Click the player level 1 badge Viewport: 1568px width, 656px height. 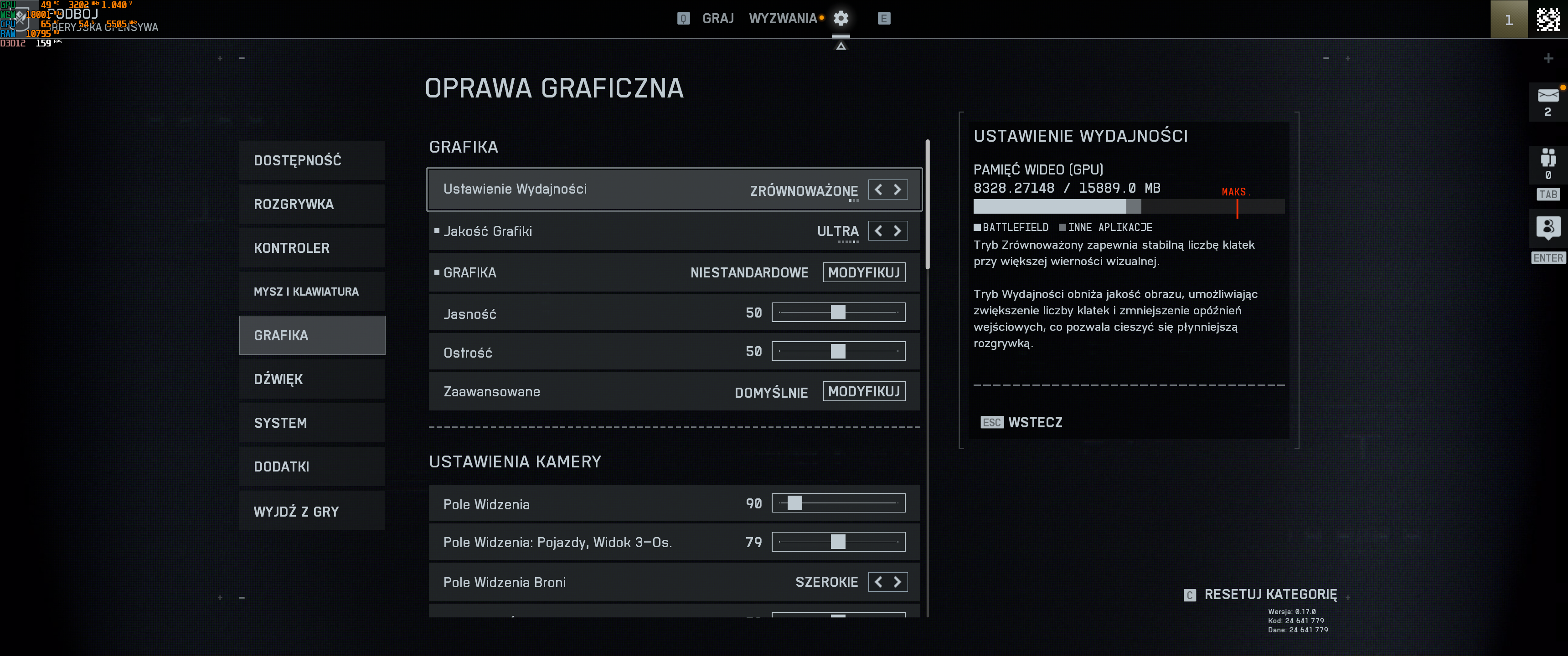1508,20
